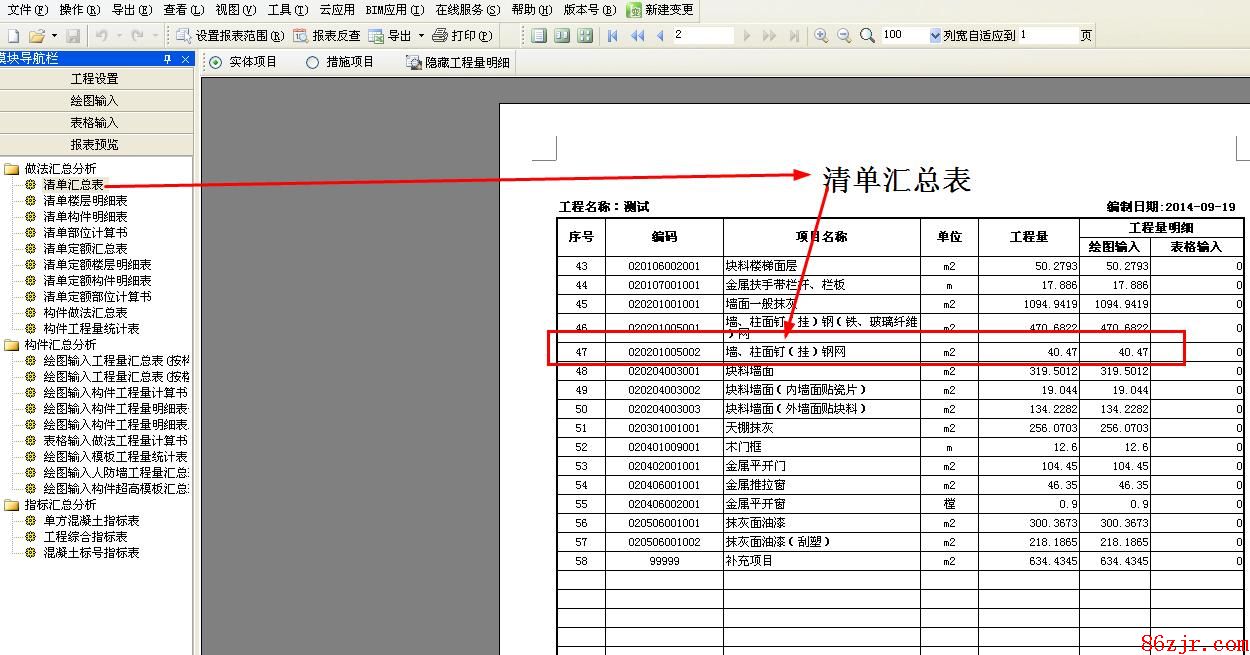This screenshot has height=655, width=1250.
Task: Click the zoom in magnifier
Action: [821, 36]
